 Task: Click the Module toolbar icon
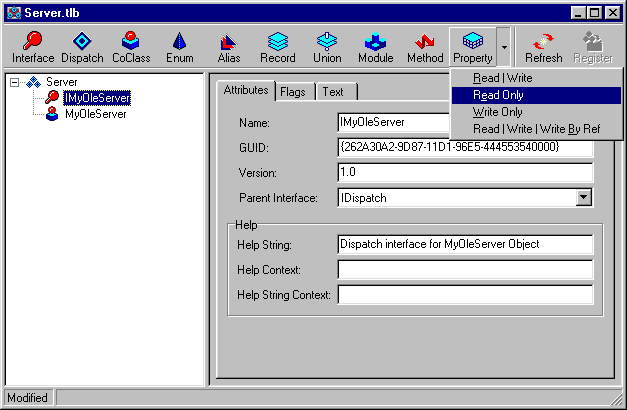376,47
